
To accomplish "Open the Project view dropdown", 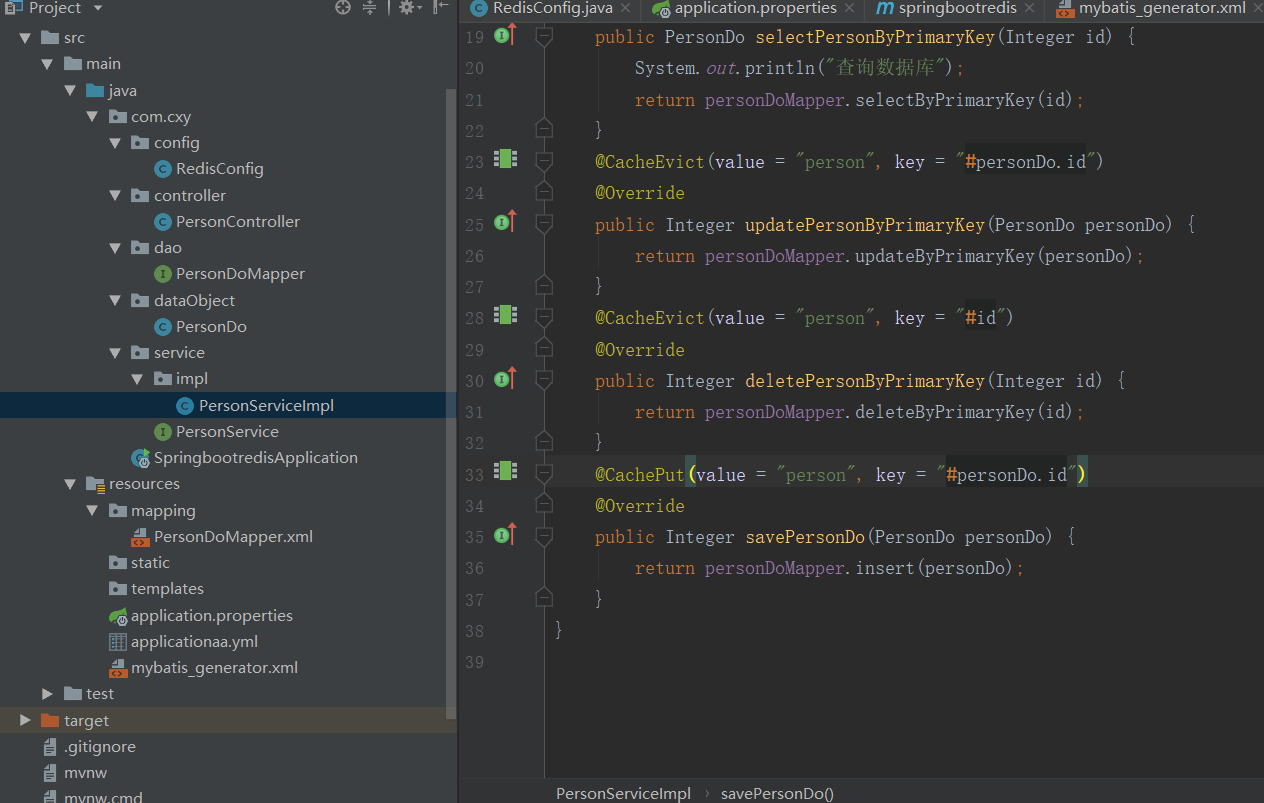I will [x=98, y=8].
